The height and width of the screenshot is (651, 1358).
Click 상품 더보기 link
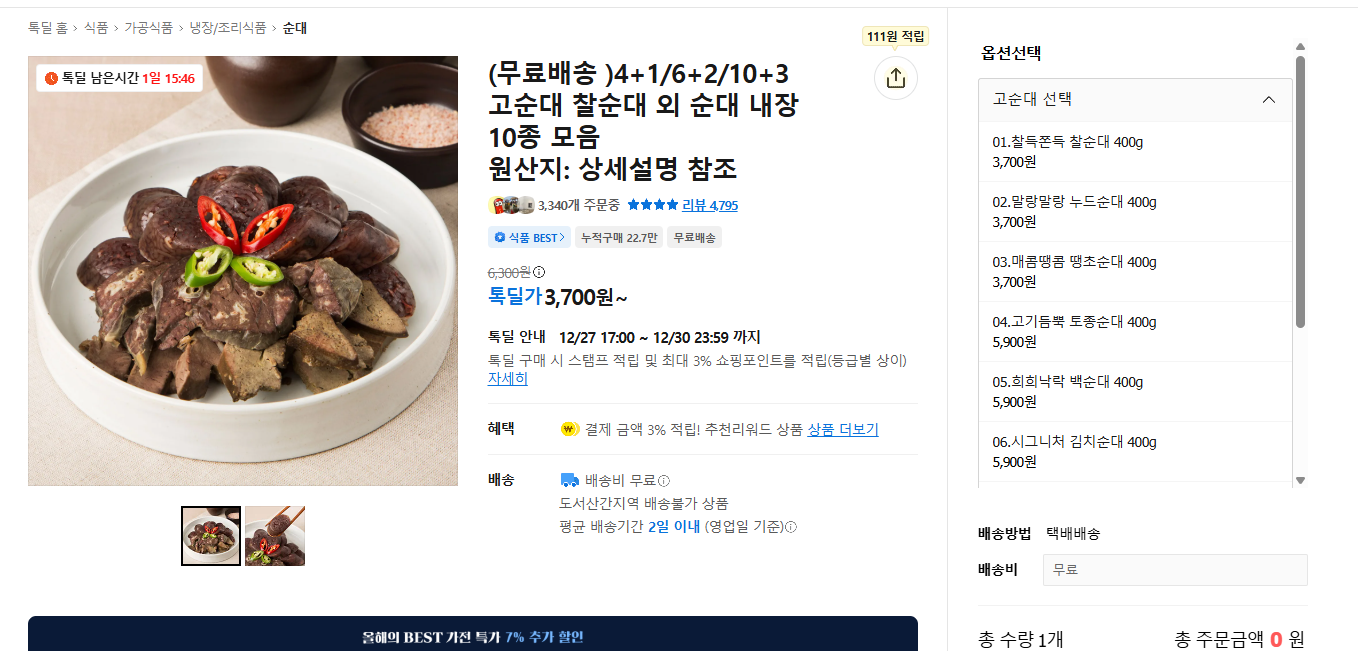tap(843, 430)
